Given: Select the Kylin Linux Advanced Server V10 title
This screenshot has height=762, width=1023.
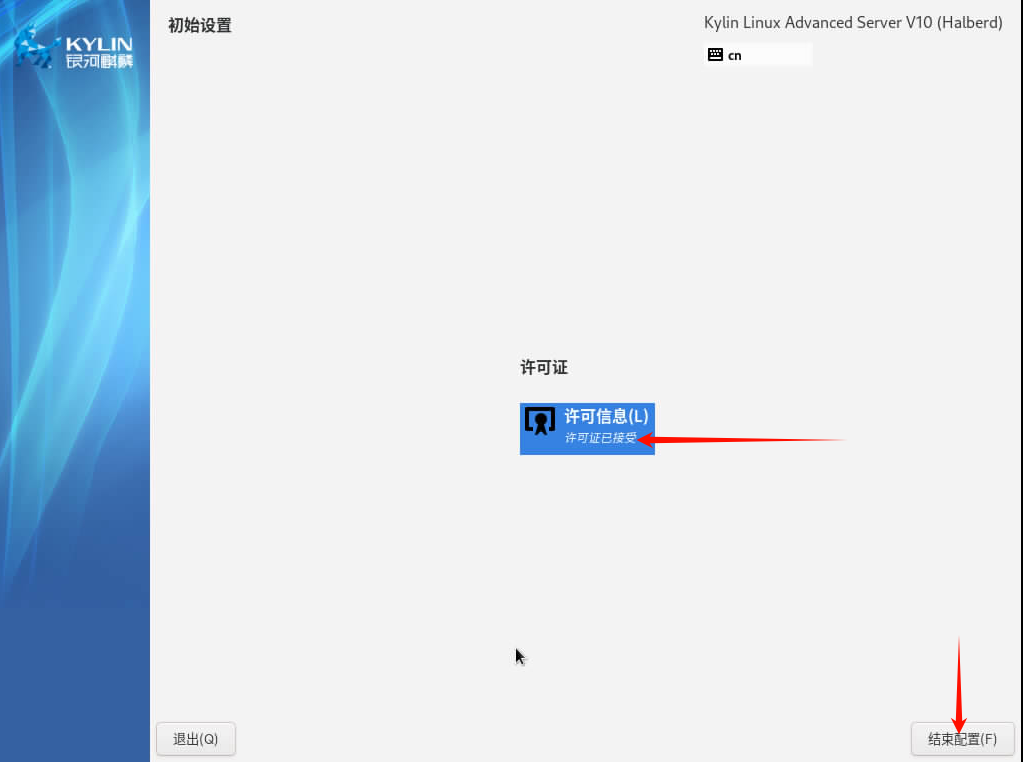Looking at the screenshot, I should coord(853,22).
